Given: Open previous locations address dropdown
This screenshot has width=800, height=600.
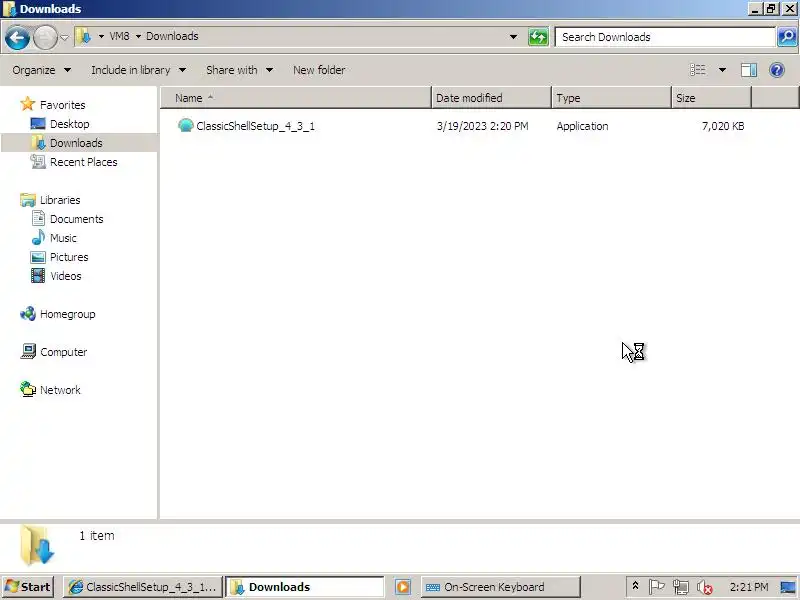Looking at the screenshot, I should pyautogui.click(x=513, y=37).
